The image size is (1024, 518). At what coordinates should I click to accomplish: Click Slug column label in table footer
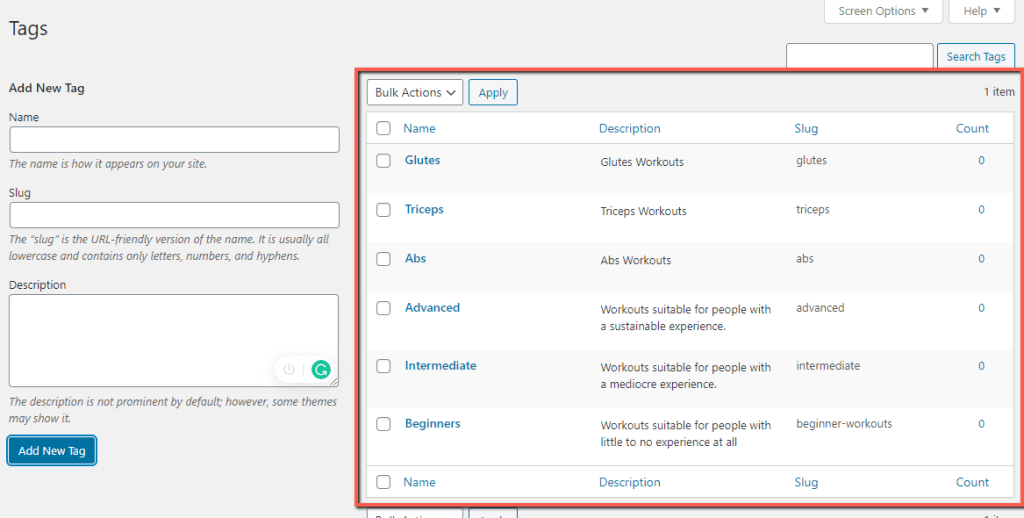click(806, 483)
